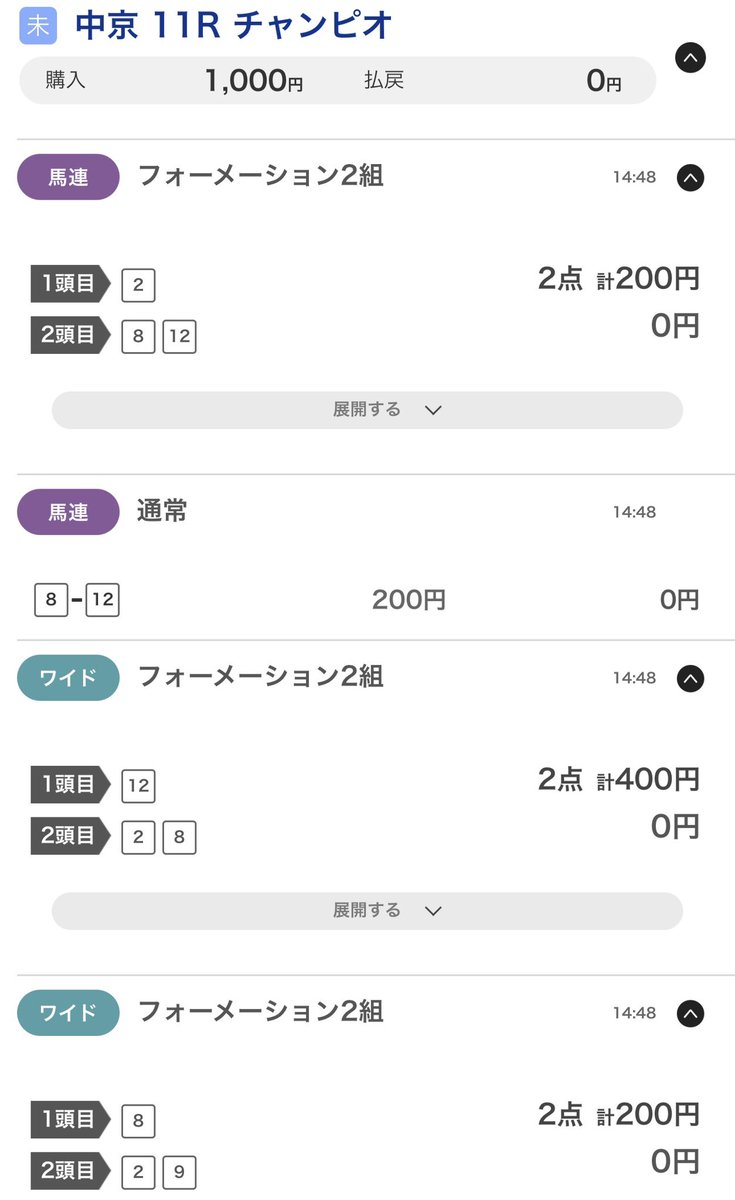This screenshot has height=1200, width=735.
Task: Tap horse 8 in the 8-12 通常 bet
Action: 50,600
